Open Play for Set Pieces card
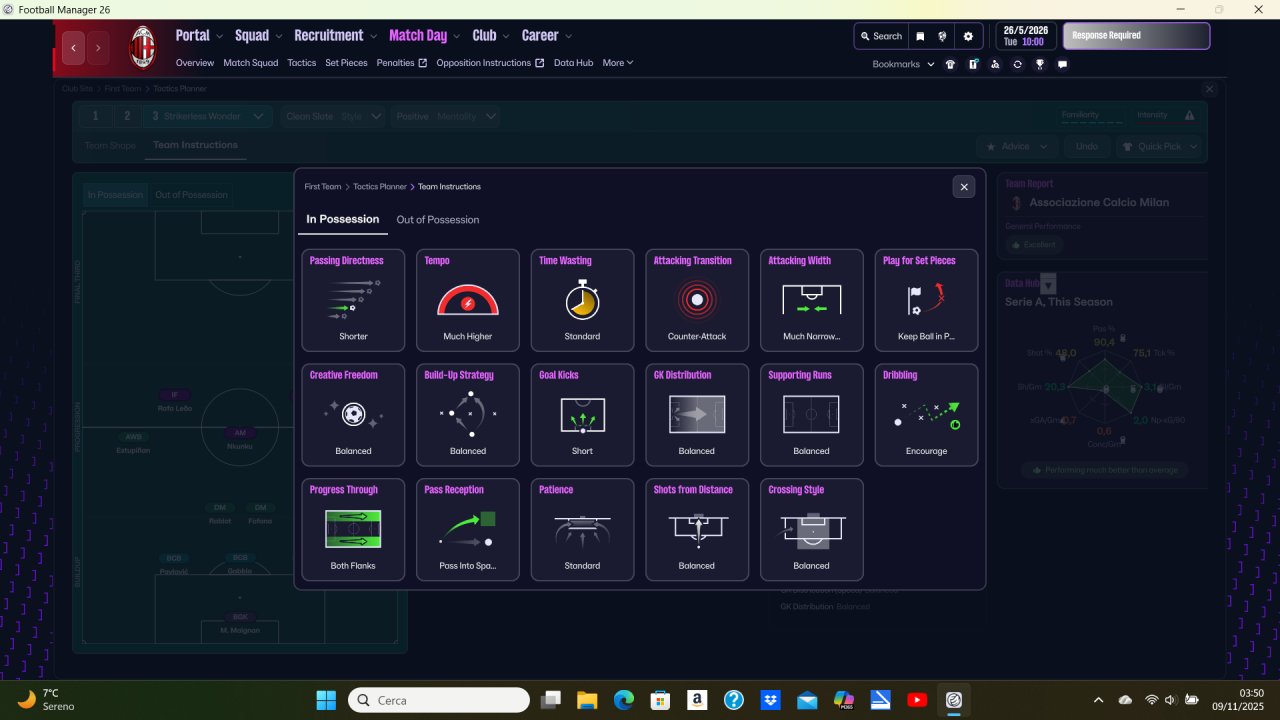The image size is (1280, 720). click(926, 300)
